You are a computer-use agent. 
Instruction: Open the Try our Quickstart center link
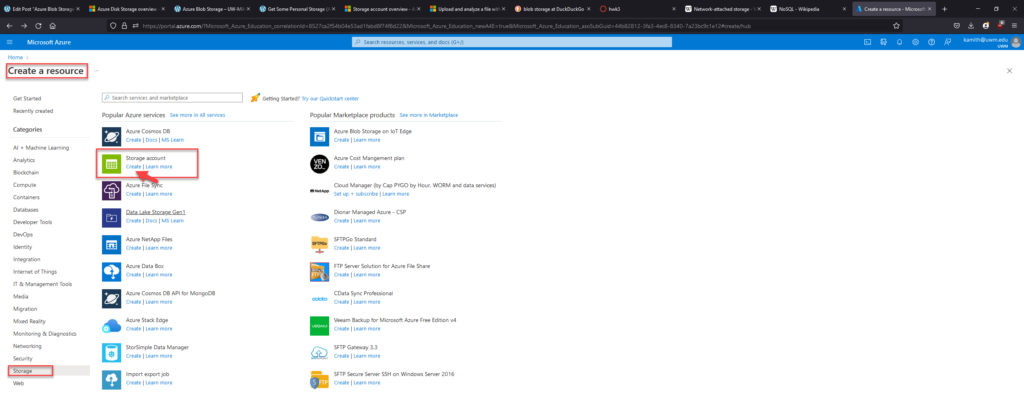330,99
